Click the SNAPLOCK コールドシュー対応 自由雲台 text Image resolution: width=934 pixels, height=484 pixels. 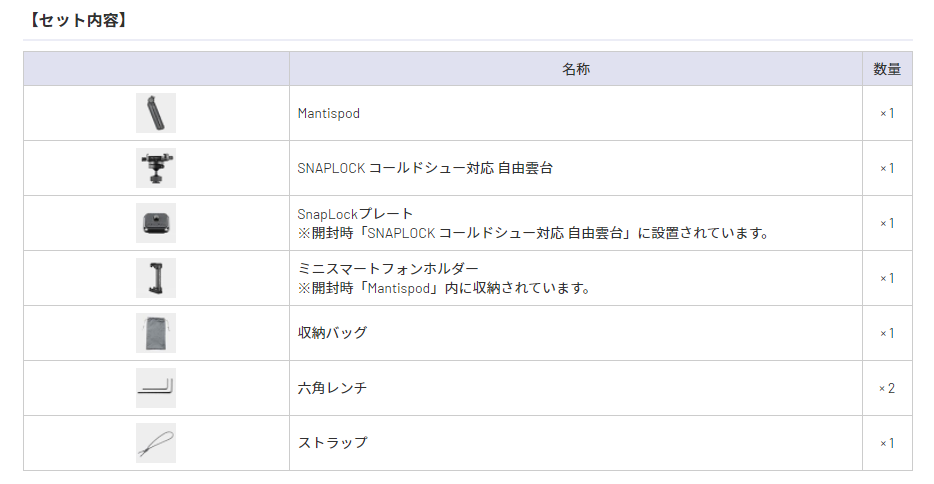pyautogui.click(x=425, y=168)
